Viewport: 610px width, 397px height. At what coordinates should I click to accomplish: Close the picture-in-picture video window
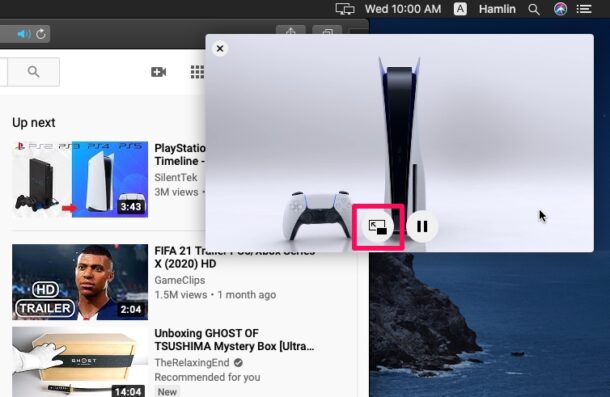coord(220,49)
